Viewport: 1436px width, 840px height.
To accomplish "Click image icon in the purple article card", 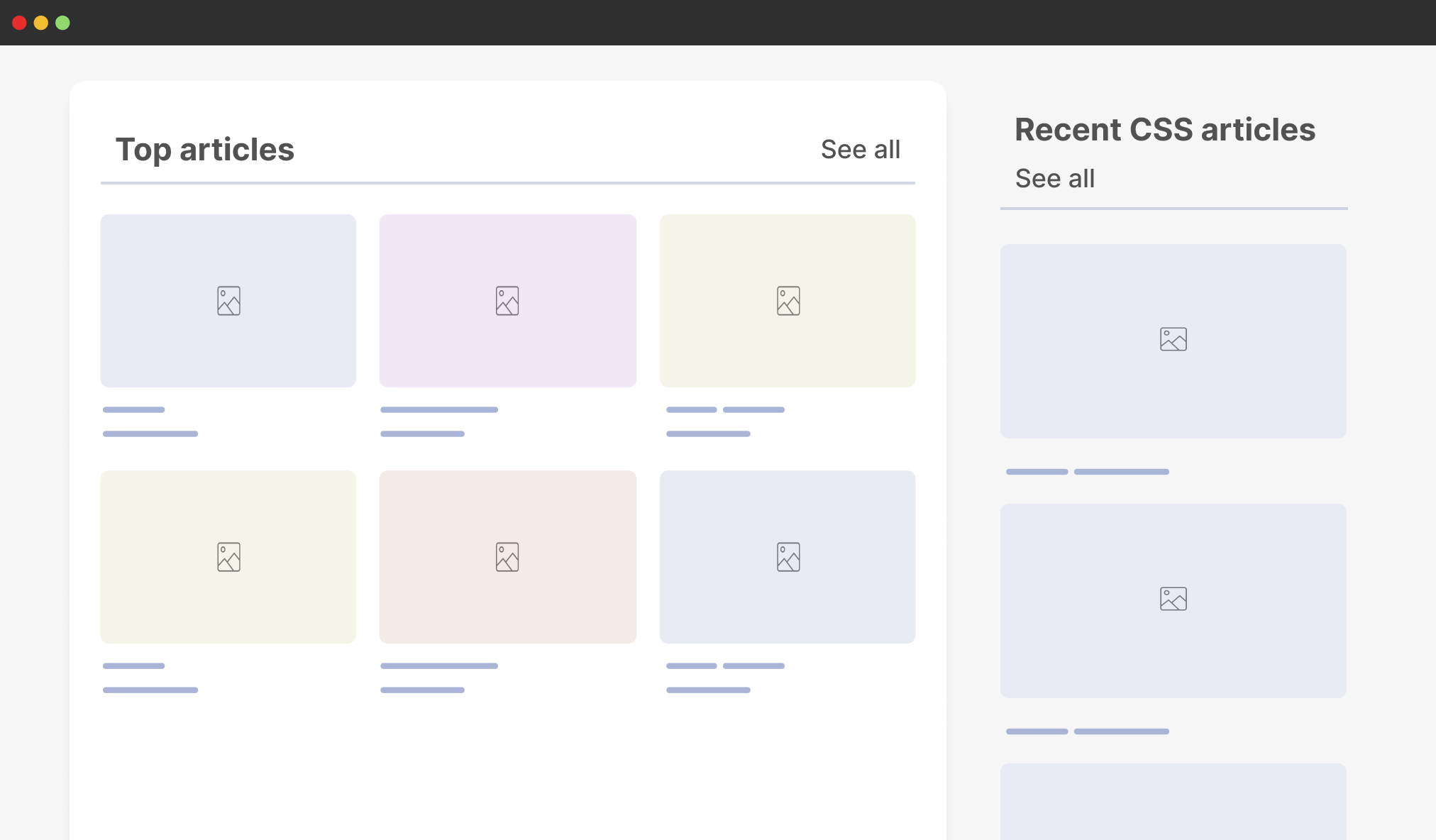I will pyautogui.click(x=507, y=301).
